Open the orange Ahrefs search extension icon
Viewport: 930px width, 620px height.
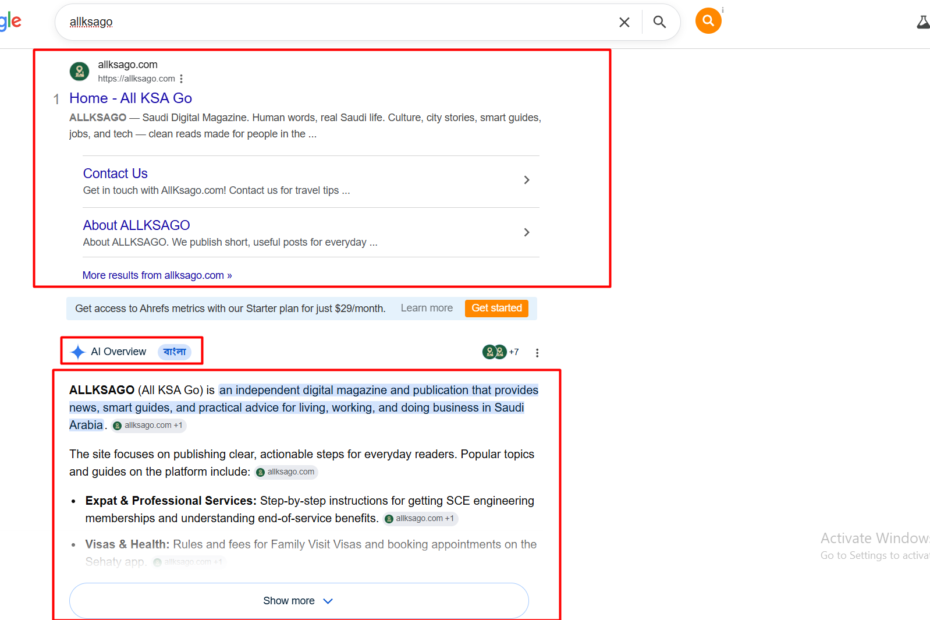(708, 21)
